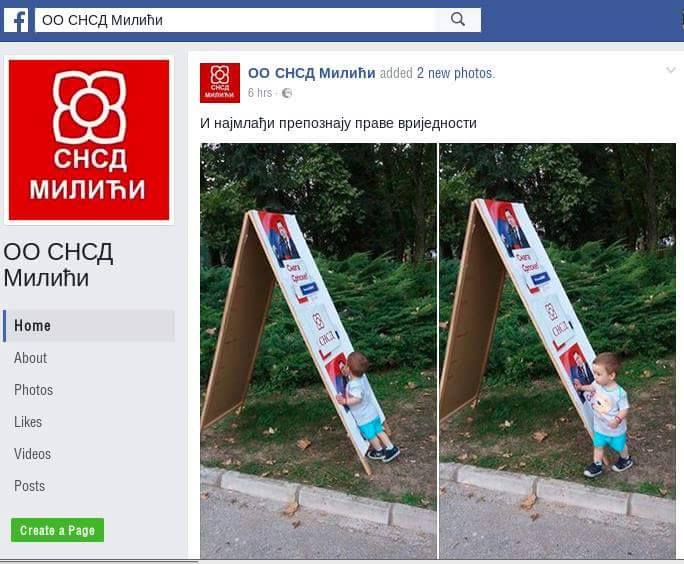
Task: Expand the post options chevron
Action: 670,70
